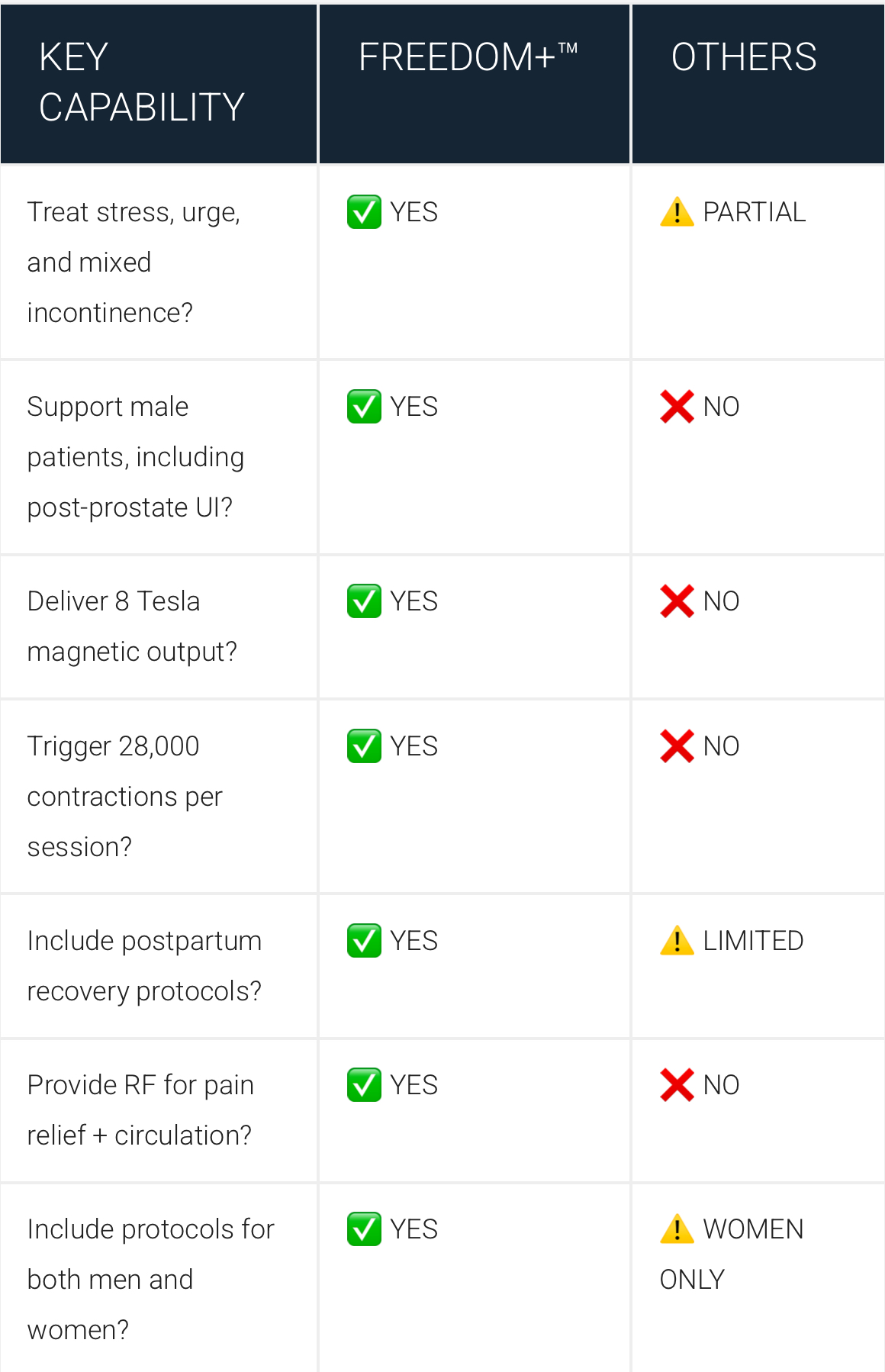
Task: Click 'Deliver 8 Tesla magnetic output?' text
Action: tap(132, 626)
